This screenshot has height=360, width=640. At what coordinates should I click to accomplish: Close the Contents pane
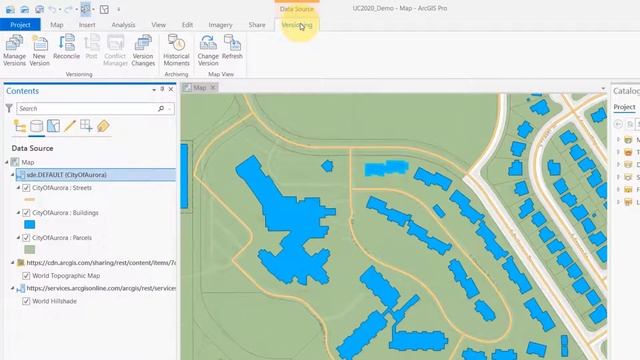(171, 89)
